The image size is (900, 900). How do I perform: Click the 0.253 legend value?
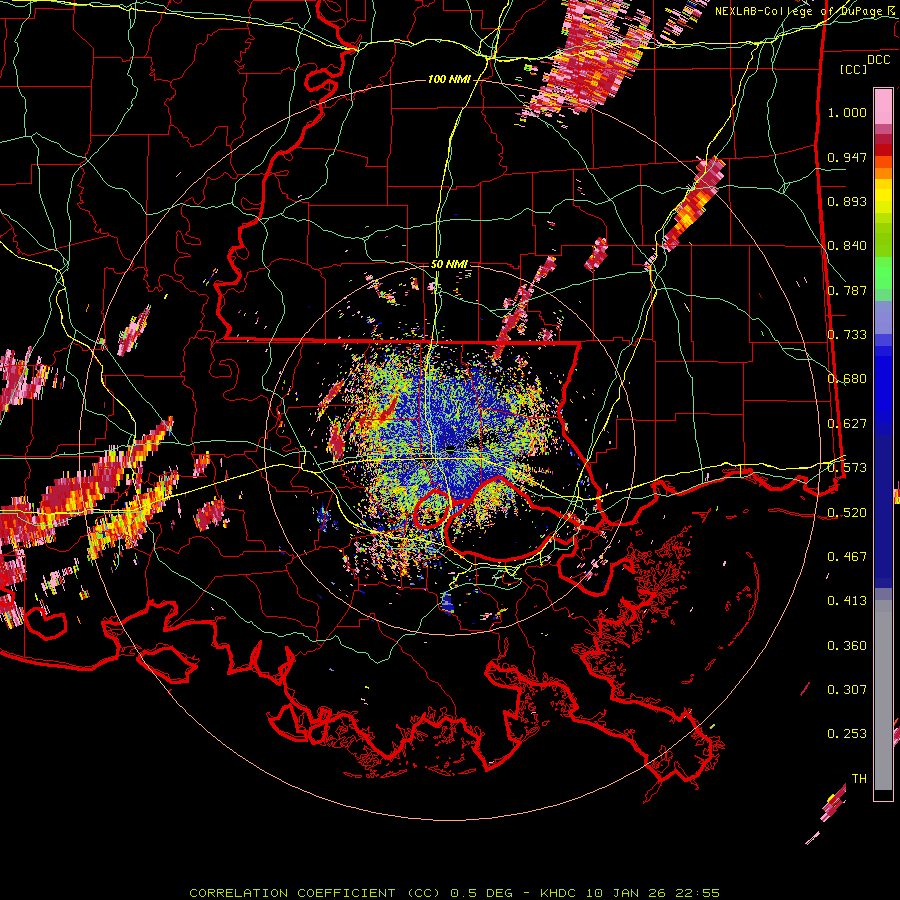[847, 734]
